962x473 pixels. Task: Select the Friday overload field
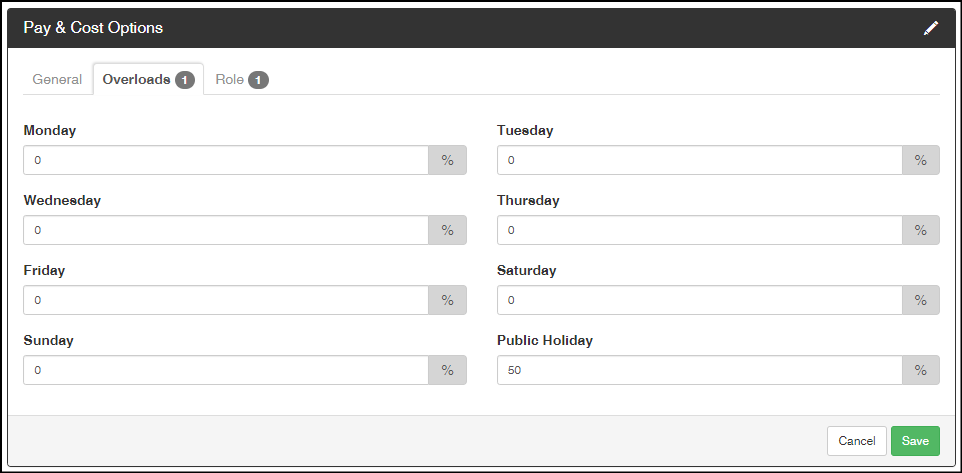[x=226, y=300]
